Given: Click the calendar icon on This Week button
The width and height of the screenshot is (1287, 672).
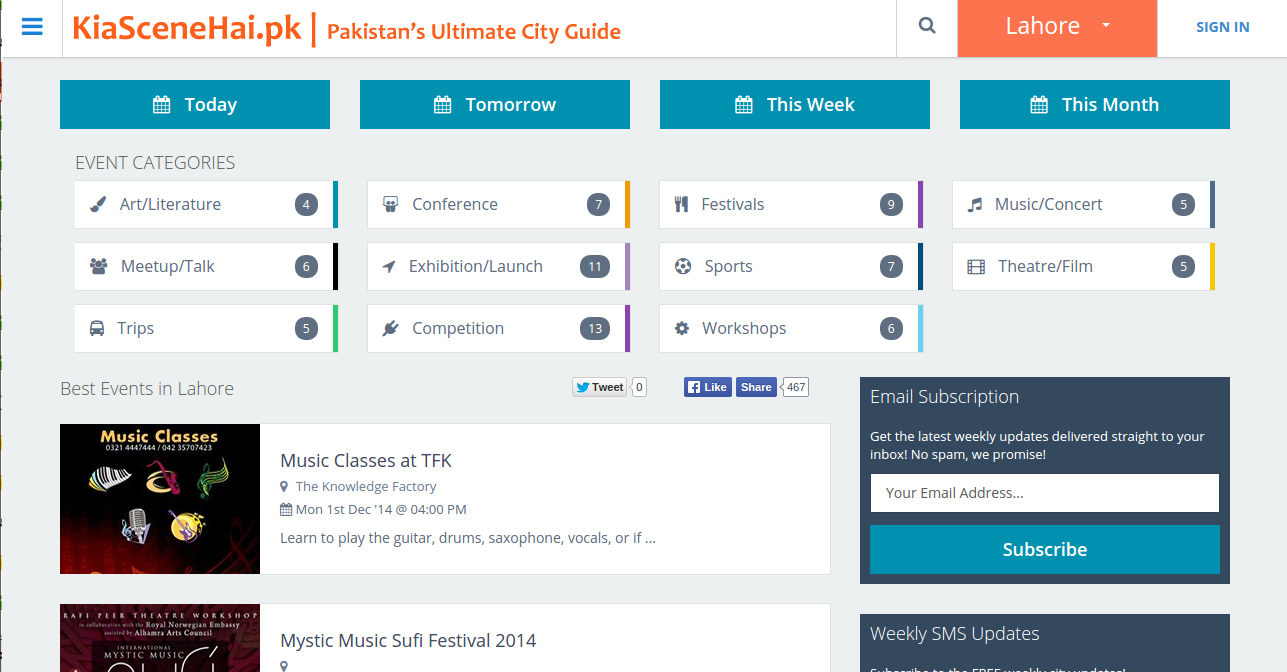Looking at the screenshot, I should (x=743, y=105).
